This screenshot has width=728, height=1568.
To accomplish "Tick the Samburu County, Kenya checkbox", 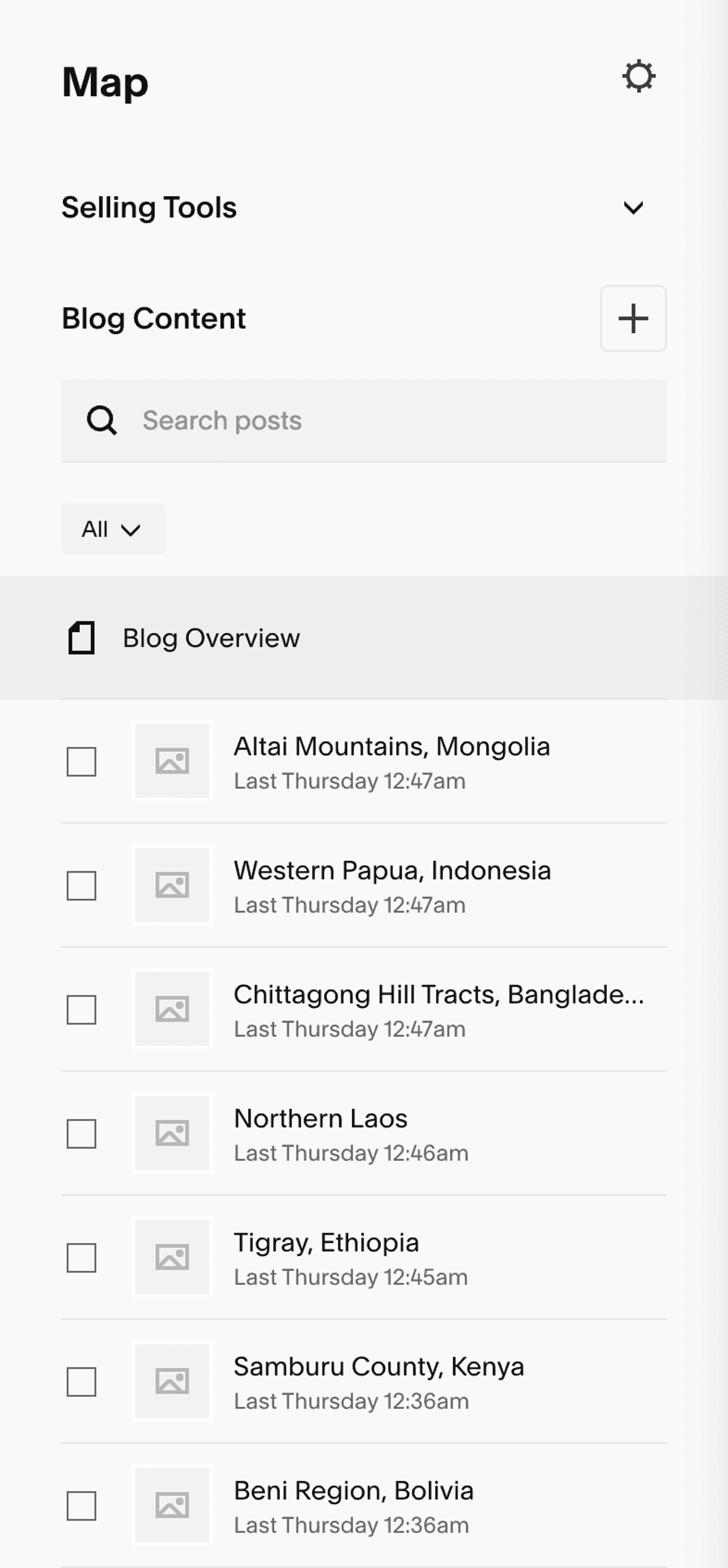I will 82,1382.
